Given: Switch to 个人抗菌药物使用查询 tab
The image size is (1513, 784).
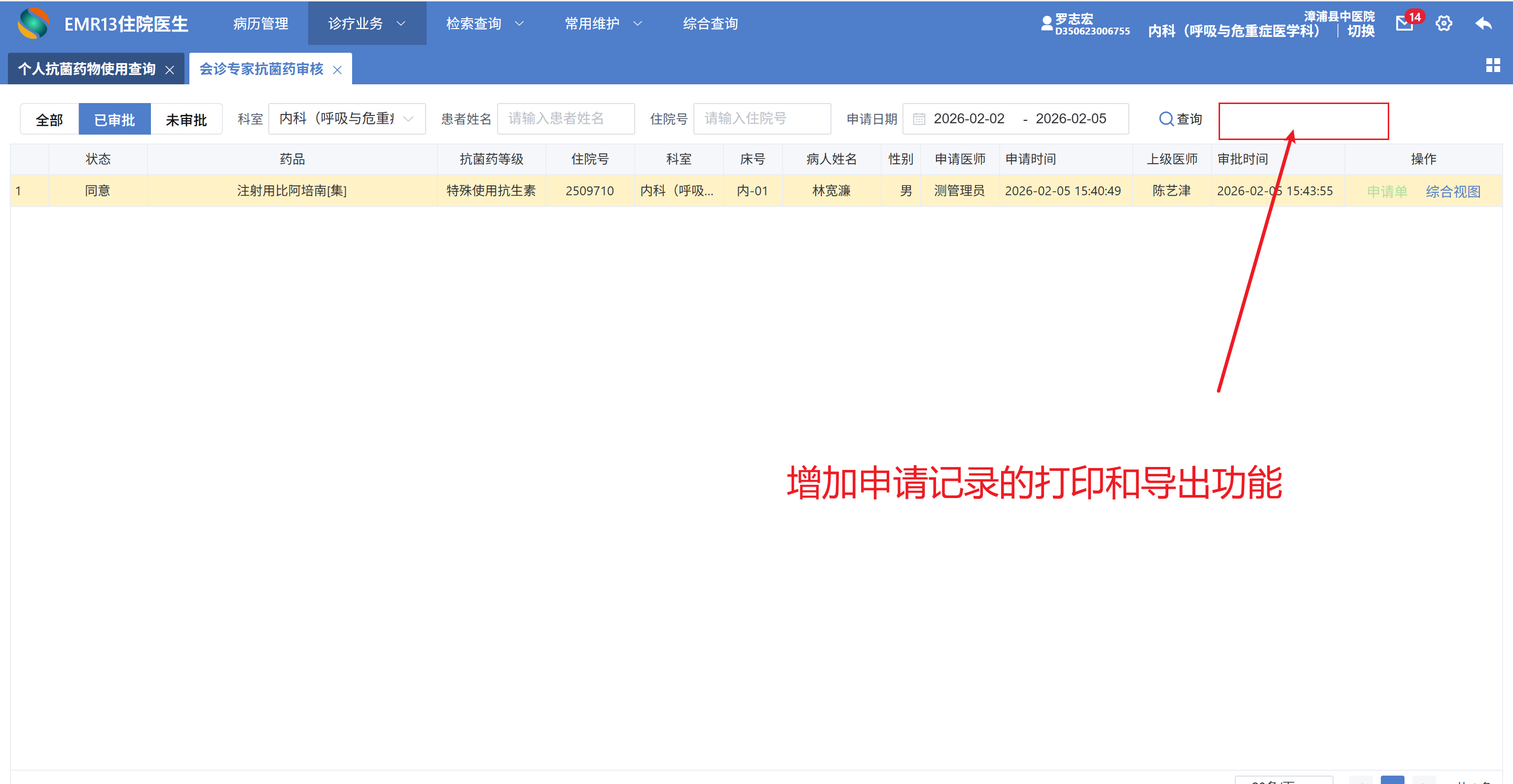Looking at the screenshot, I should (87, 70).
